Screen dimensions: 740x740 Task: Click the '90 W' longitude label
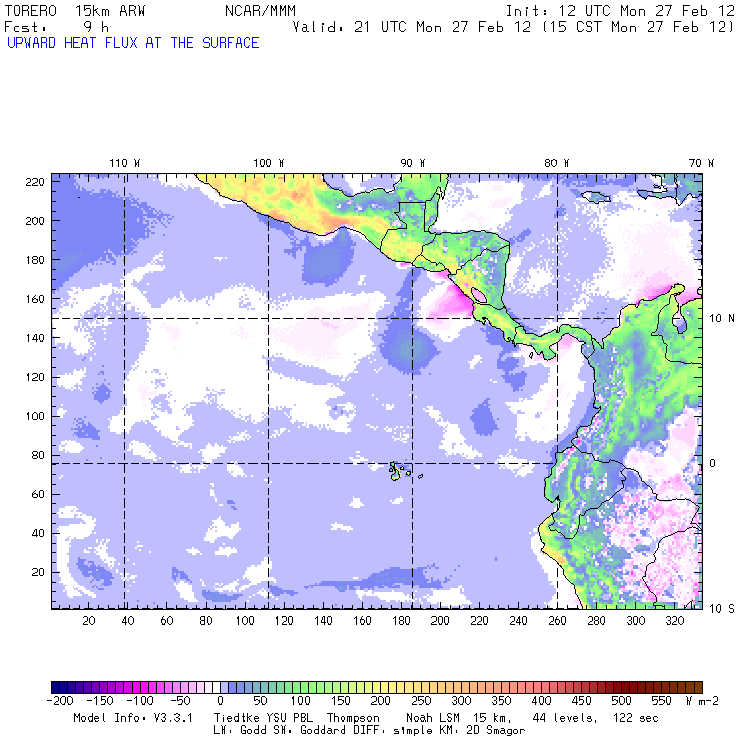pyautogui.click(x=413, y=163)
